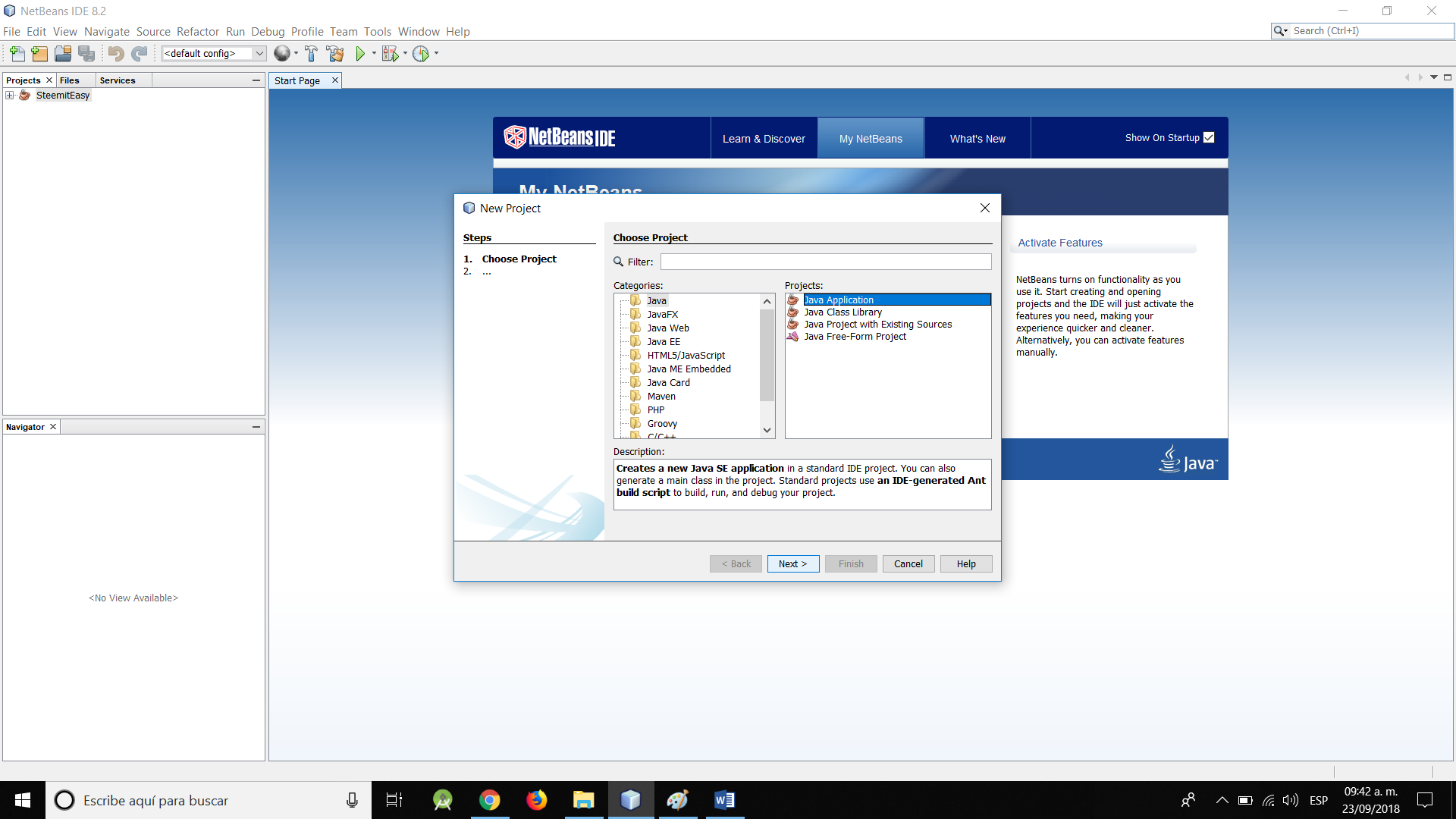Click the Build Project hammer icon
Screen dimensions: 1456x819
(x=311, y=53)
